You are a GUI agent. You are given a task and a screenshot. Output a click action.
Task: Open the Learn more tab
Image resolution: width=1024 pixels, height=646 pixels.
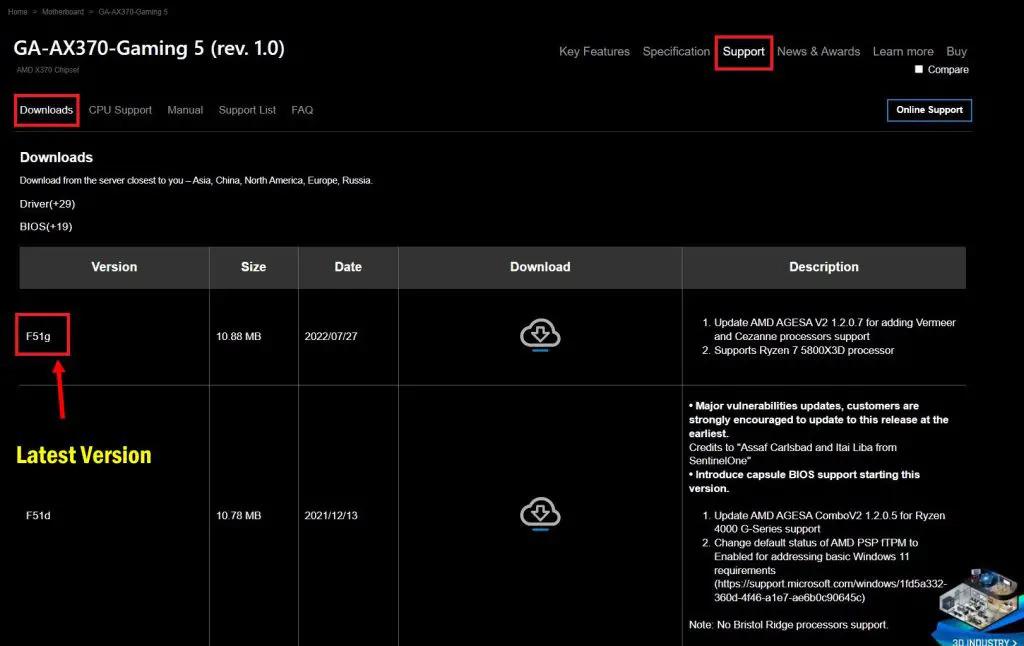(x=903, y=52)
